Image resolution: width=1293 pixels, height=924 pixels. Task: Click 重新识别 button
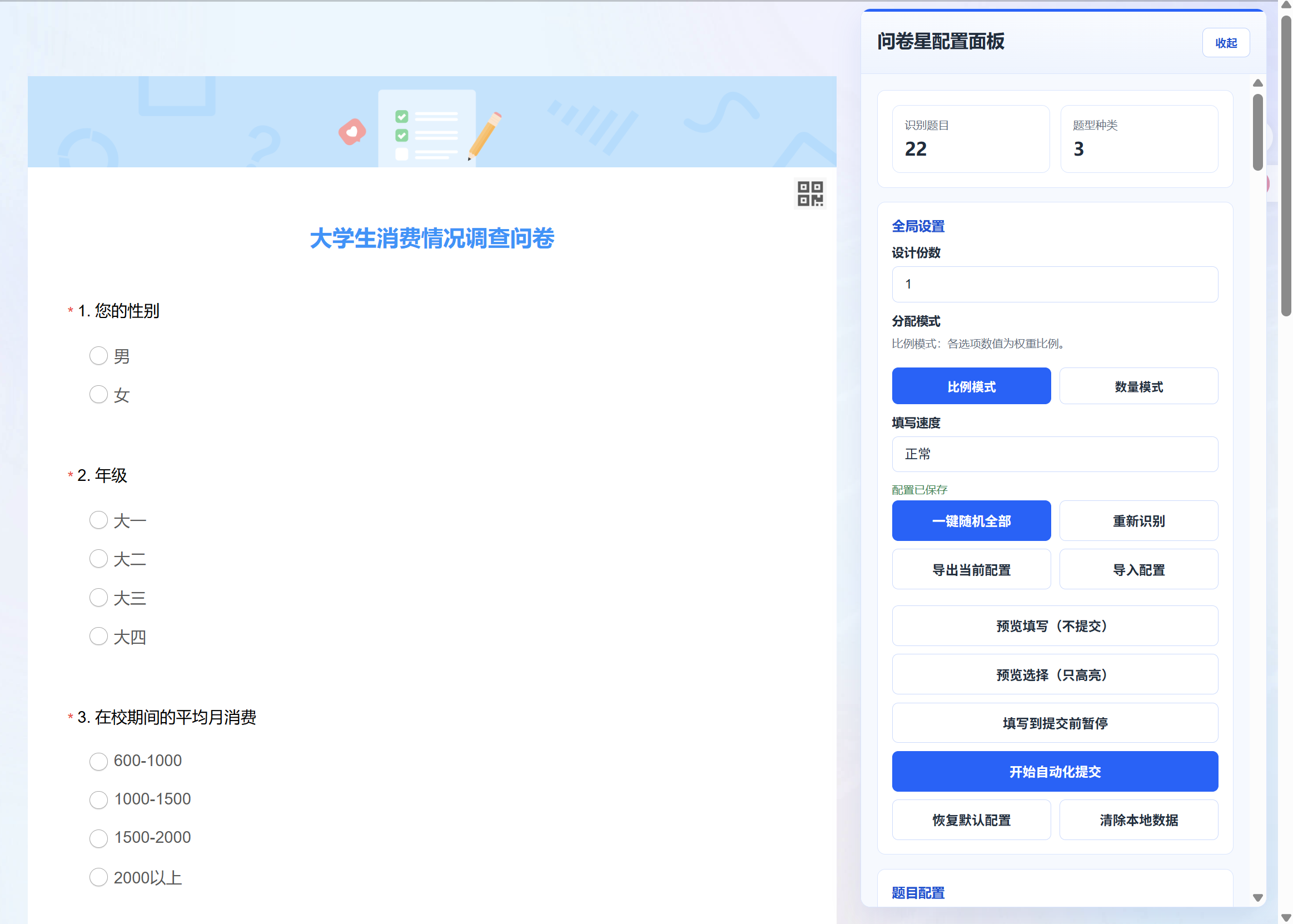(x=1138, y=520)
